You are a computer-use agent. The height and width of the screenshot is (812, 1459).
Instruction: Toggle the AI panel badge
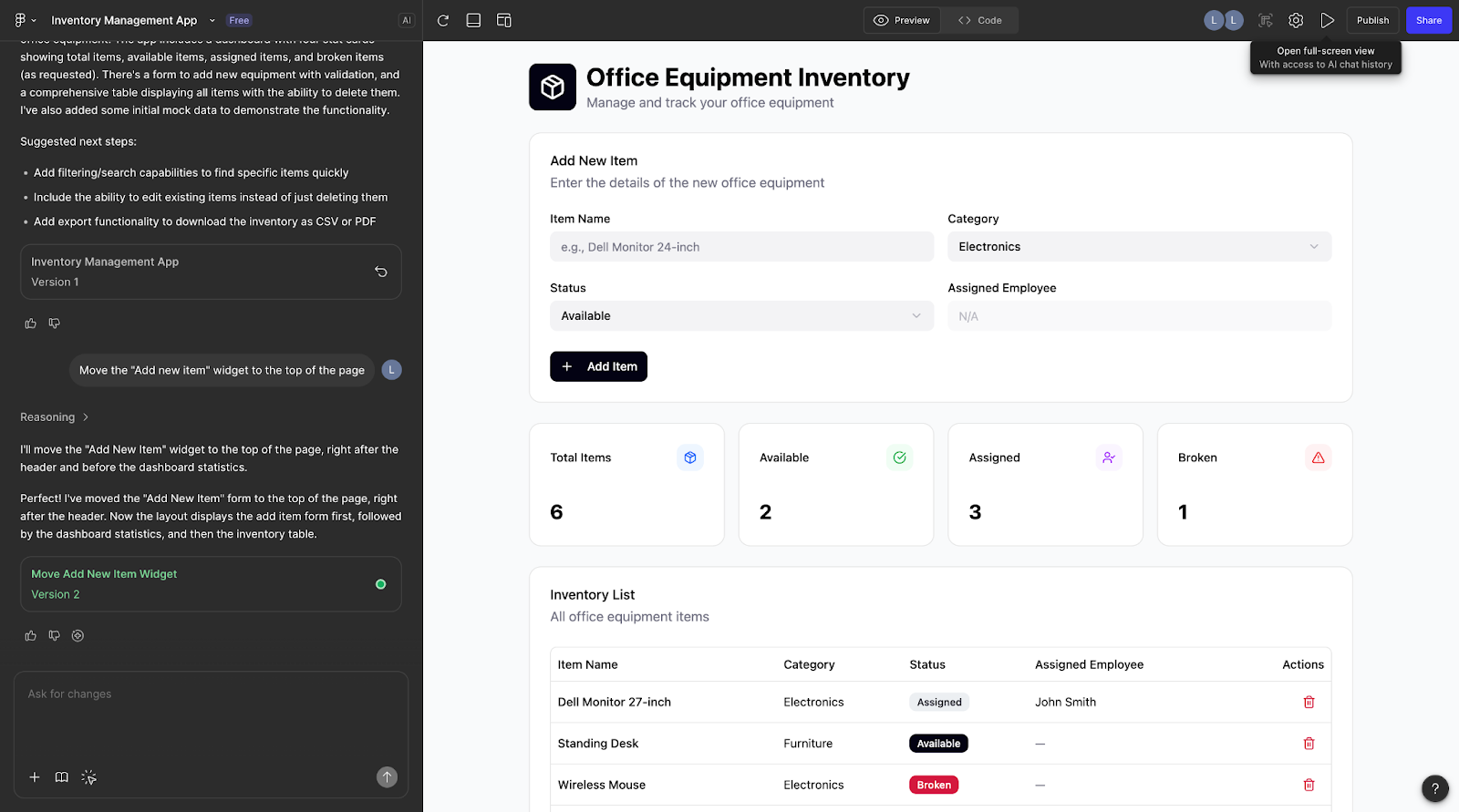pyautogui.click(x=406, y=20)
